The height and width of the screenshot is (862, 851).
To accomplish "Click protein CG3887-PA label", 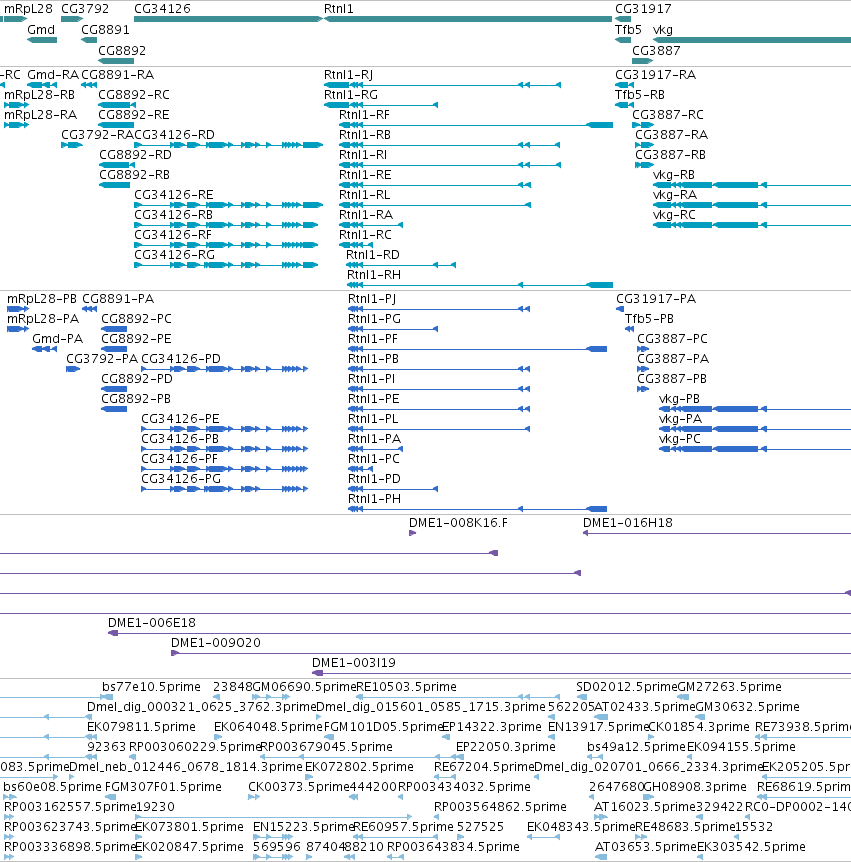I will coord(673,358).
